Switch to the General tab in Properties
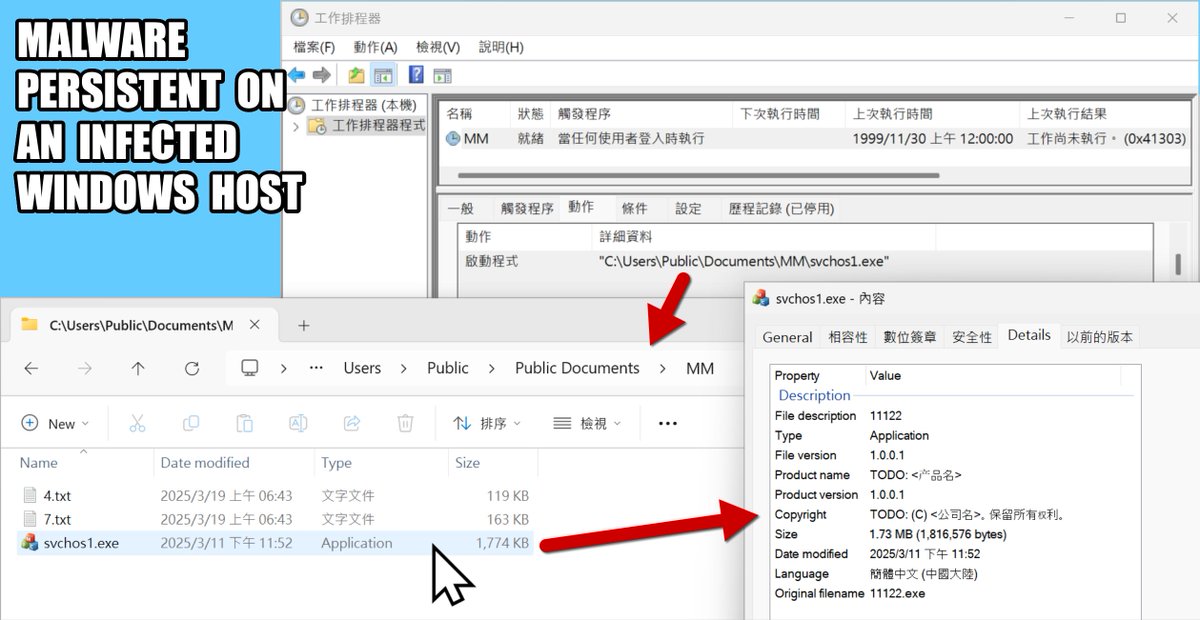This screenshot has height=620, width=1200. pyautogui.click(x=787, y=337)
